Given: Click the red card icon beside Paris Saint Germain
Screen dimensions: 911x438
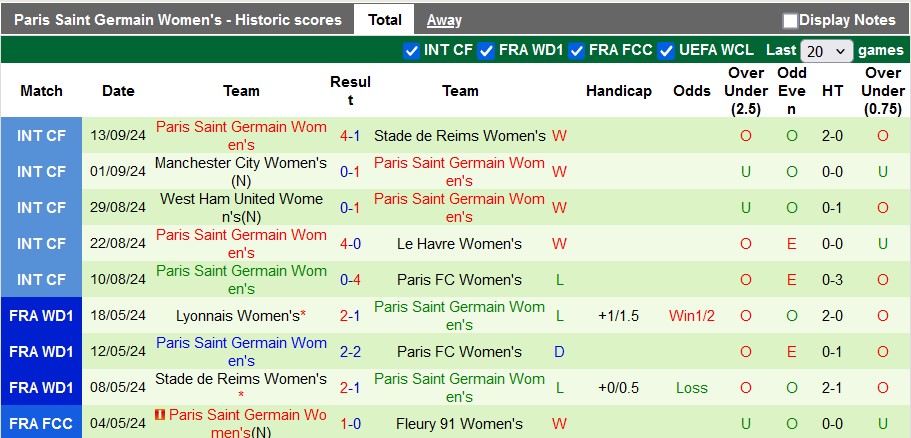Looking at the screenshot, I should coord(160,415).
